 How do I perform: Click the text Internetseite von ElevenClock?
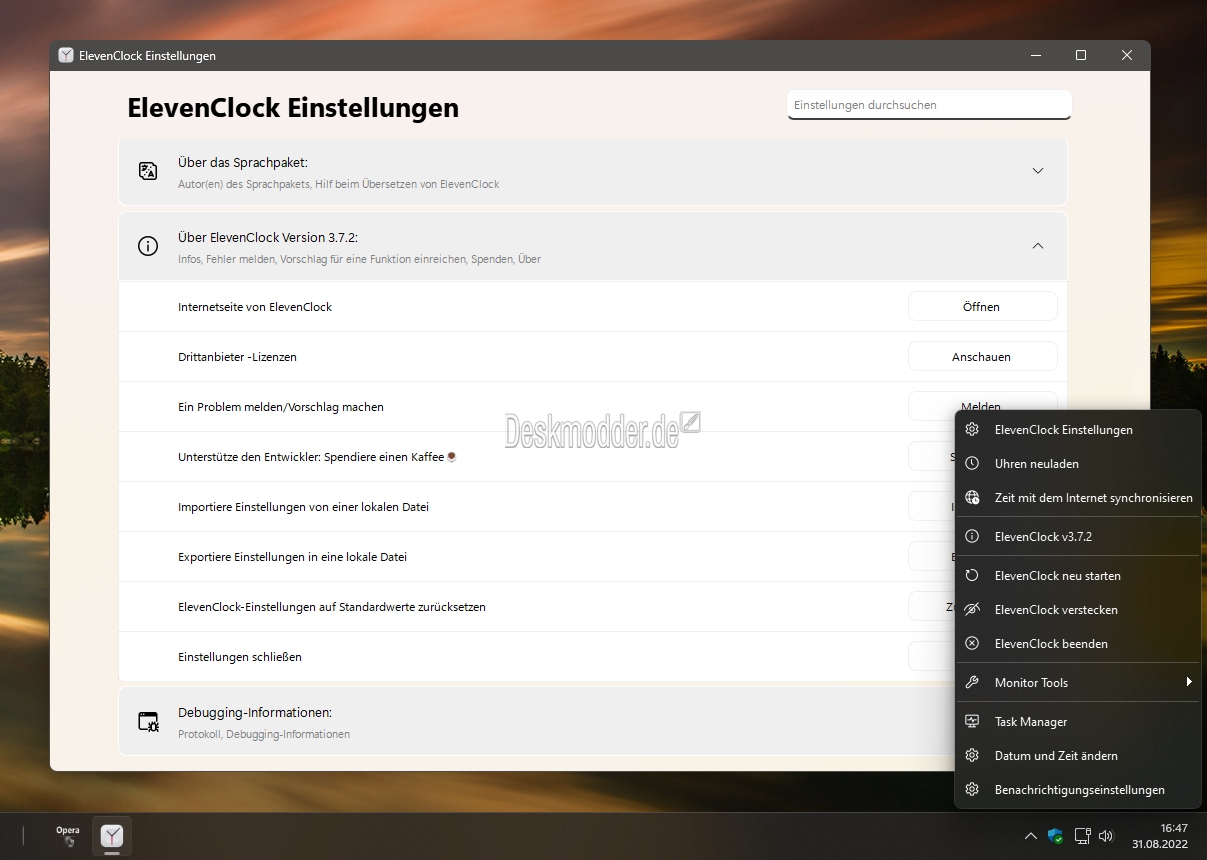click(255, 307)
